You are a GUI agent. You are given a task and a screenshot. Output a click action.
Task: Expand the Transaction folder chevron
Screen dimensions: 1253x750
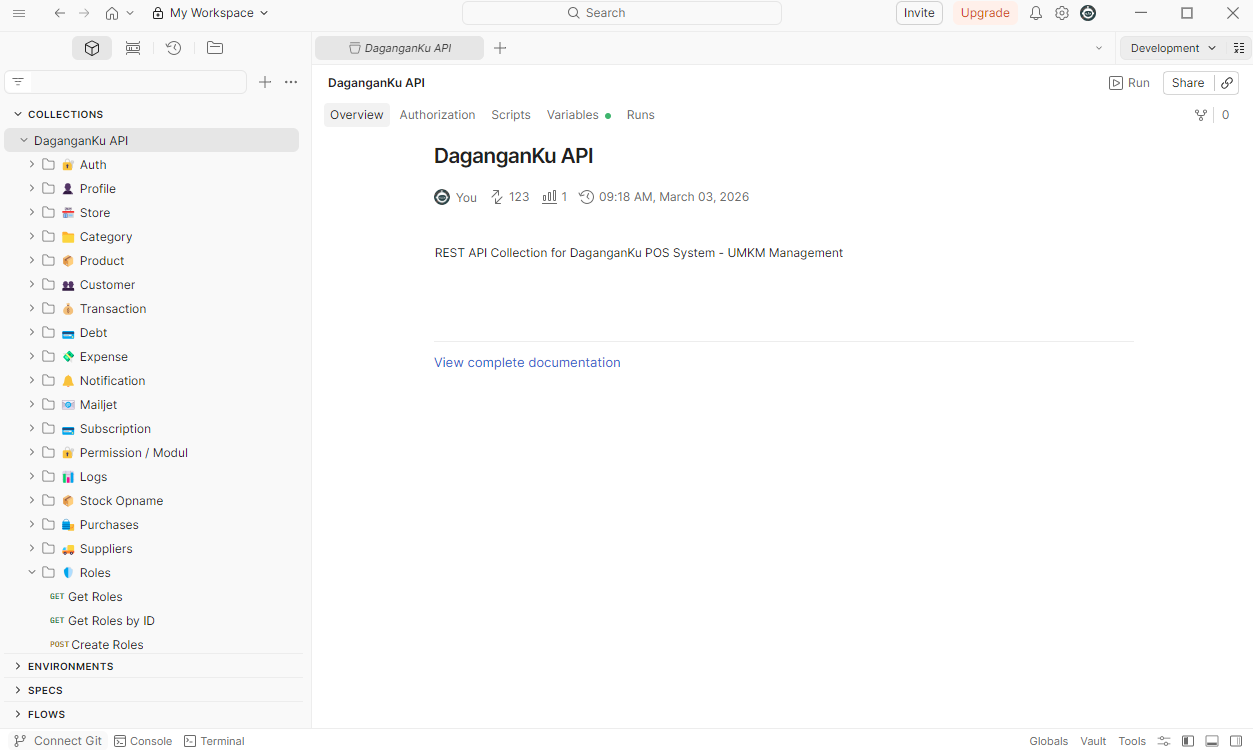coord(32,309)
